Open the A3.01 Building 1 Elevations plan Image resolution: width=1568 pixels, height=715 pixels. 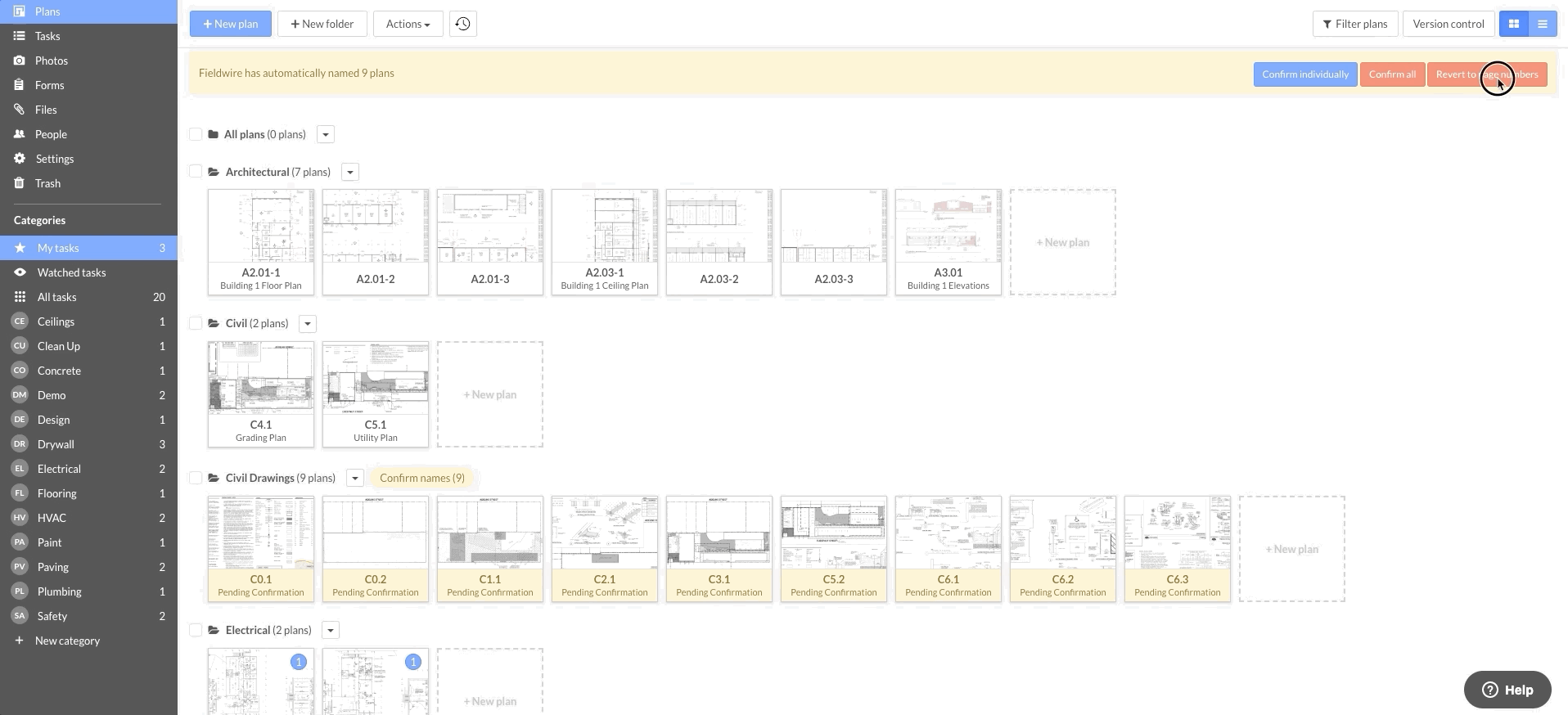click(x=948, y=241)
